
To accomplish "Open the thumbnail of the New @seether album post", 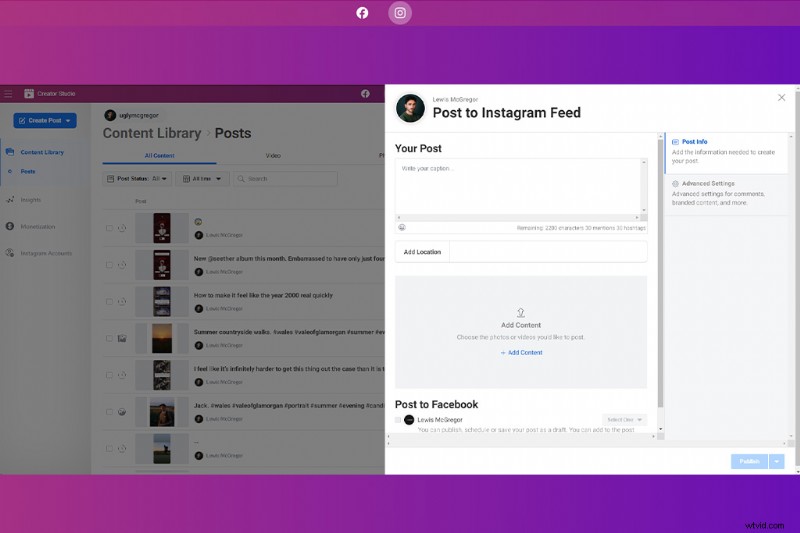I will pos(162,265).
